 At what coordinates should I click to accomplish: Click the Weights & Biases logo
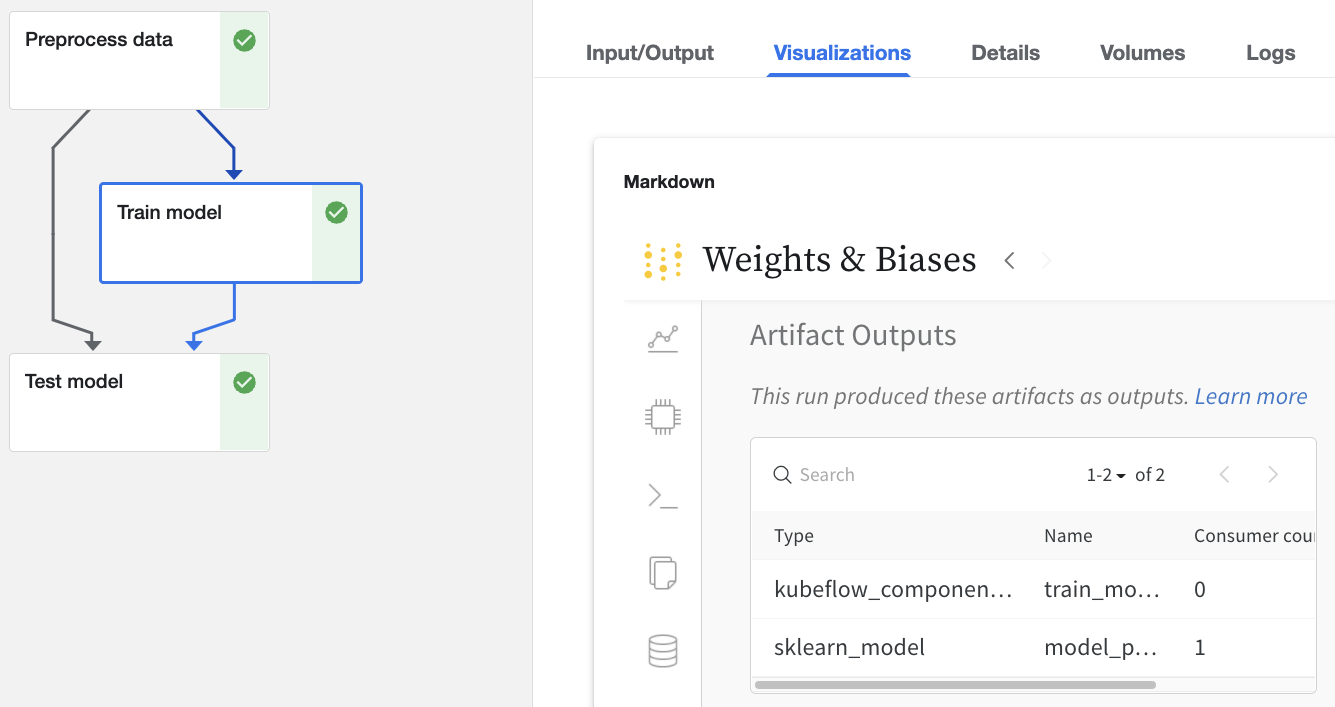(x=665, y=260)
